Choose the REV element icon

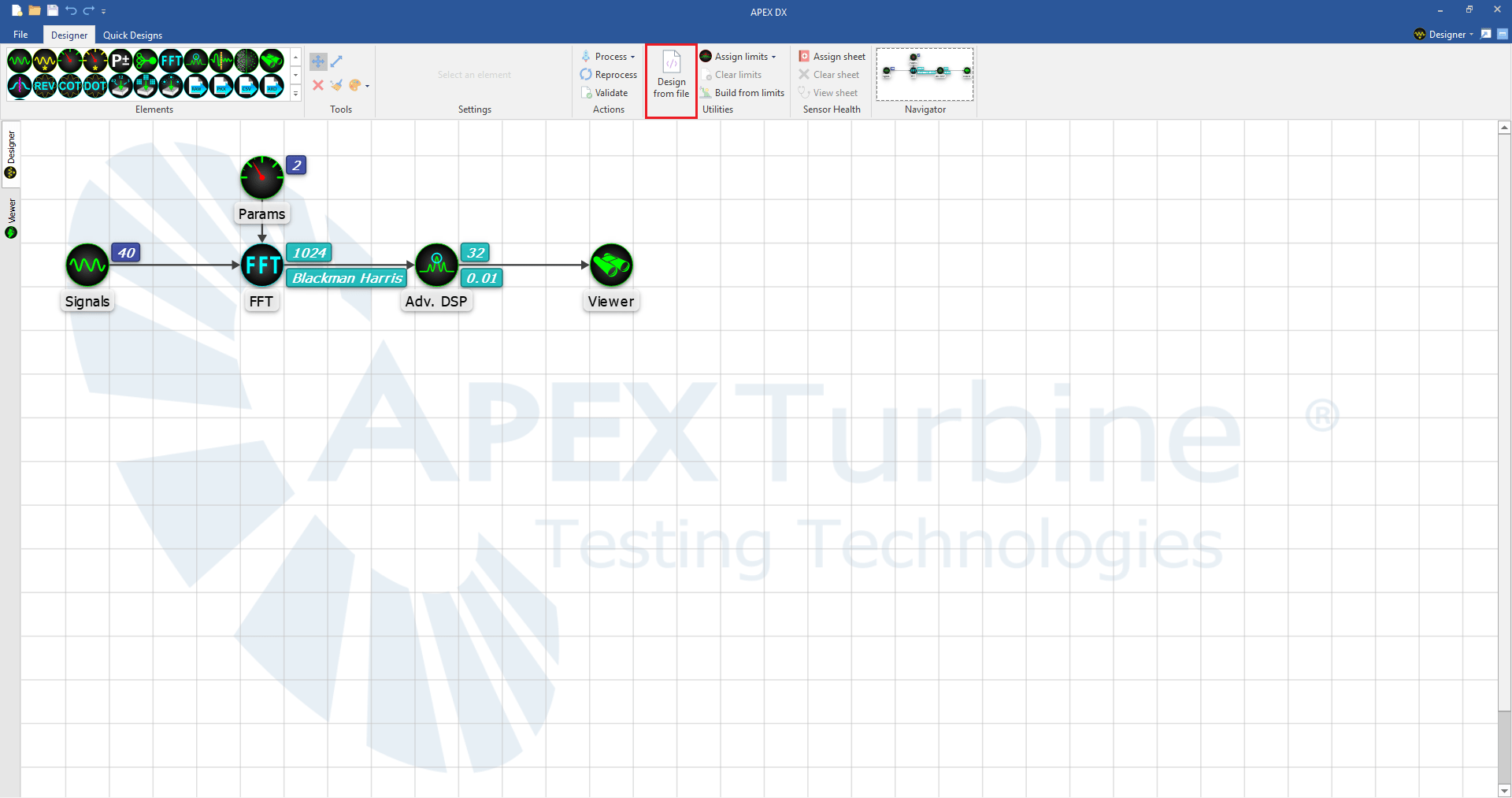(45, 86)
